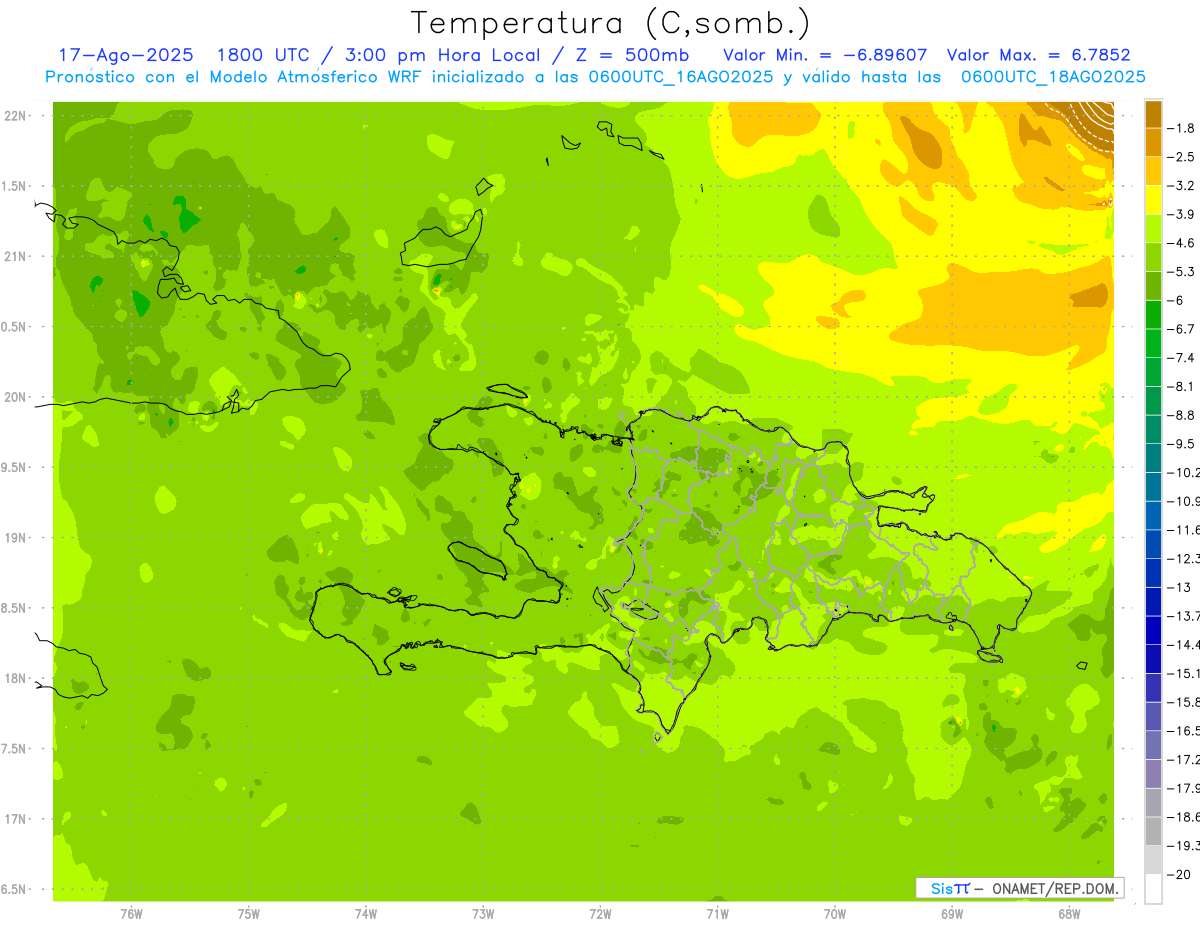Click the purple swatch between -17.2 and -17.9
1200x927 pixels.
pos(1153,774)
